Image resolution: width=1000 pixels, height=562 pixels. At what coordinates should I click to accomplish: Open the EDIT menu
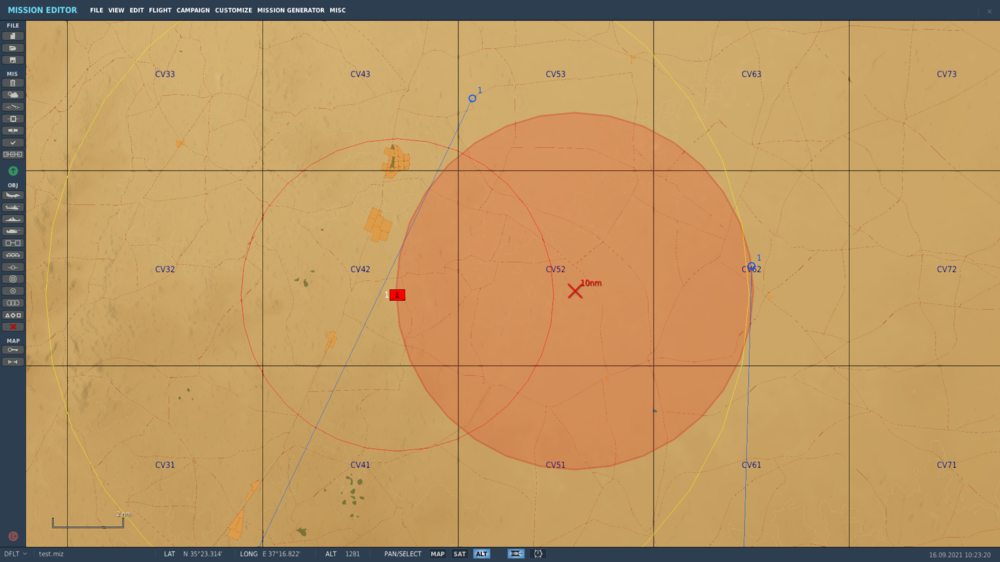coord(136,10)
